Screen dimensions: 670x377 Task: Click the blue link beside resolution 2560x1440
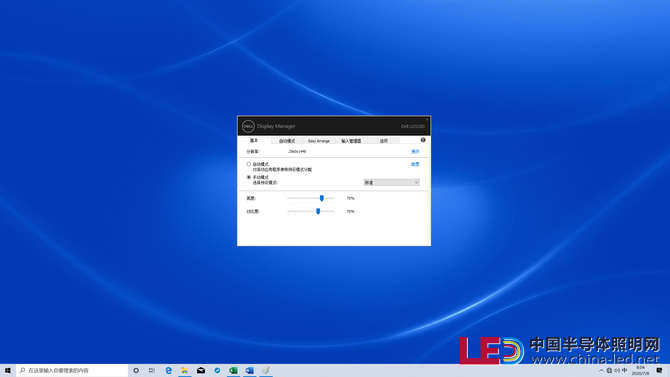pos(415,152)
